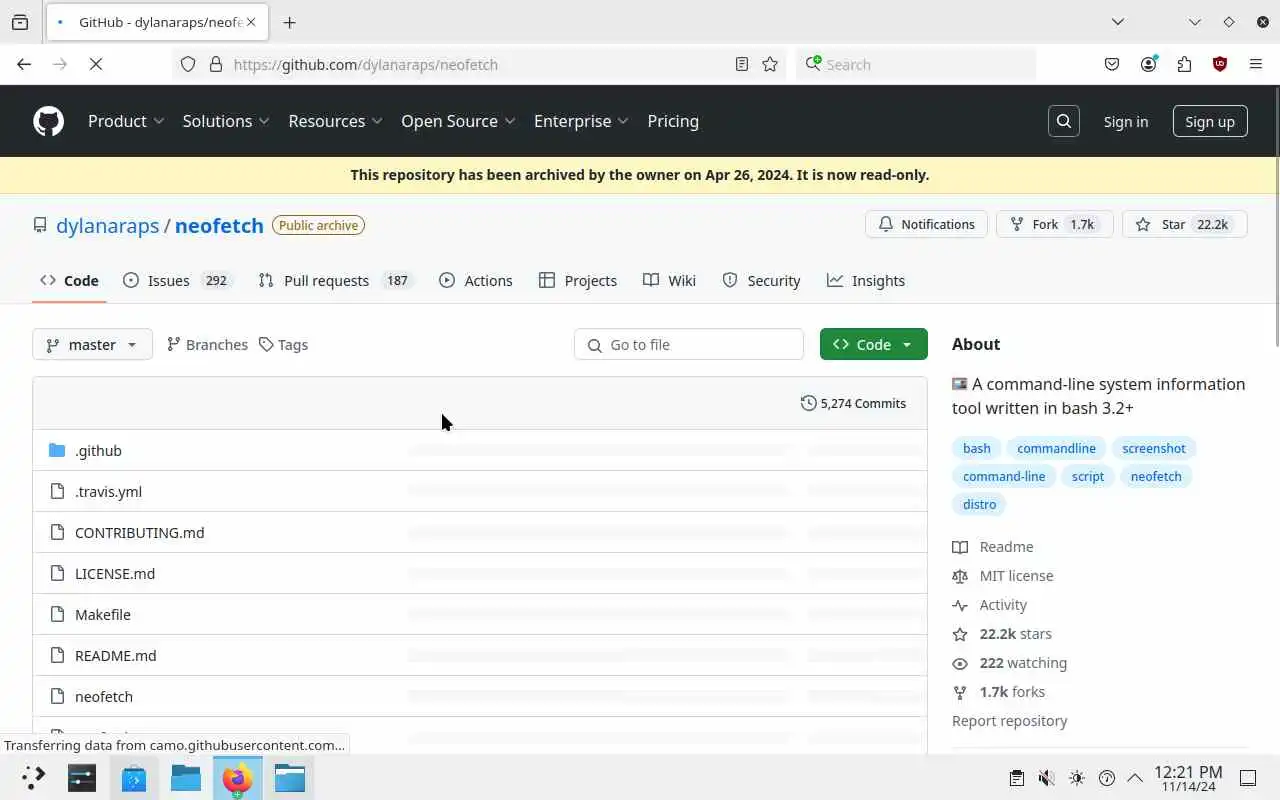Focus the Go to file input
Viewport: 1280px width, 800px height.
tap(689, 344)
